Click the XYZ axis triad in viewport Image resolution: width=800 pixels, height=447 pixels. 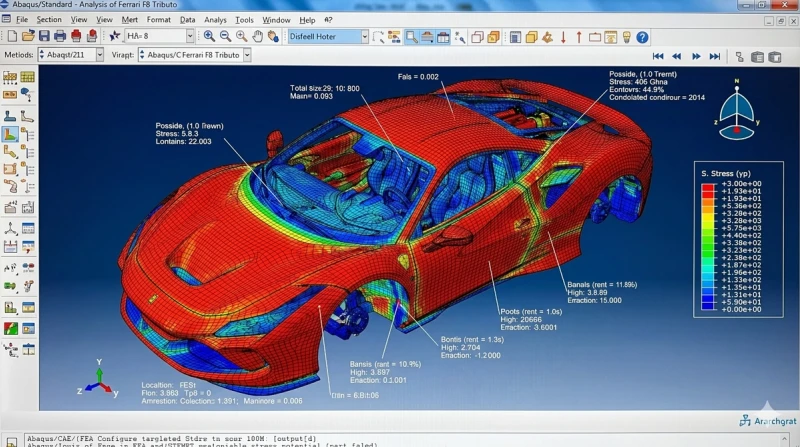(99, 379)
